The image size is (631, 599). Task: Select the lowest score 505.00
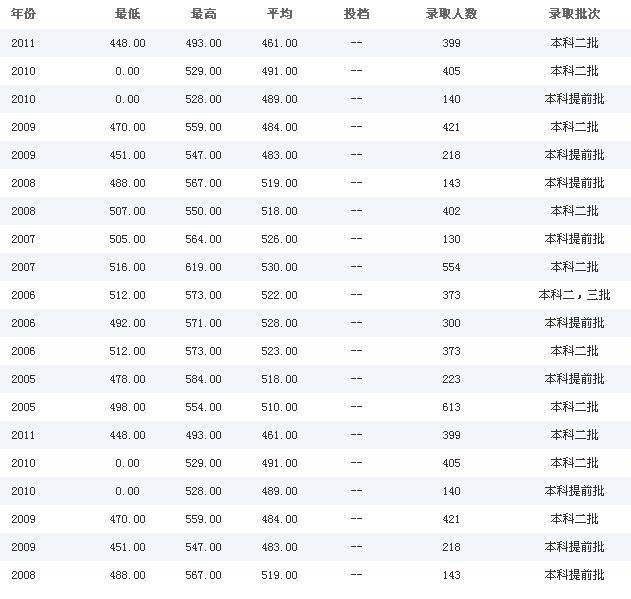128,239
